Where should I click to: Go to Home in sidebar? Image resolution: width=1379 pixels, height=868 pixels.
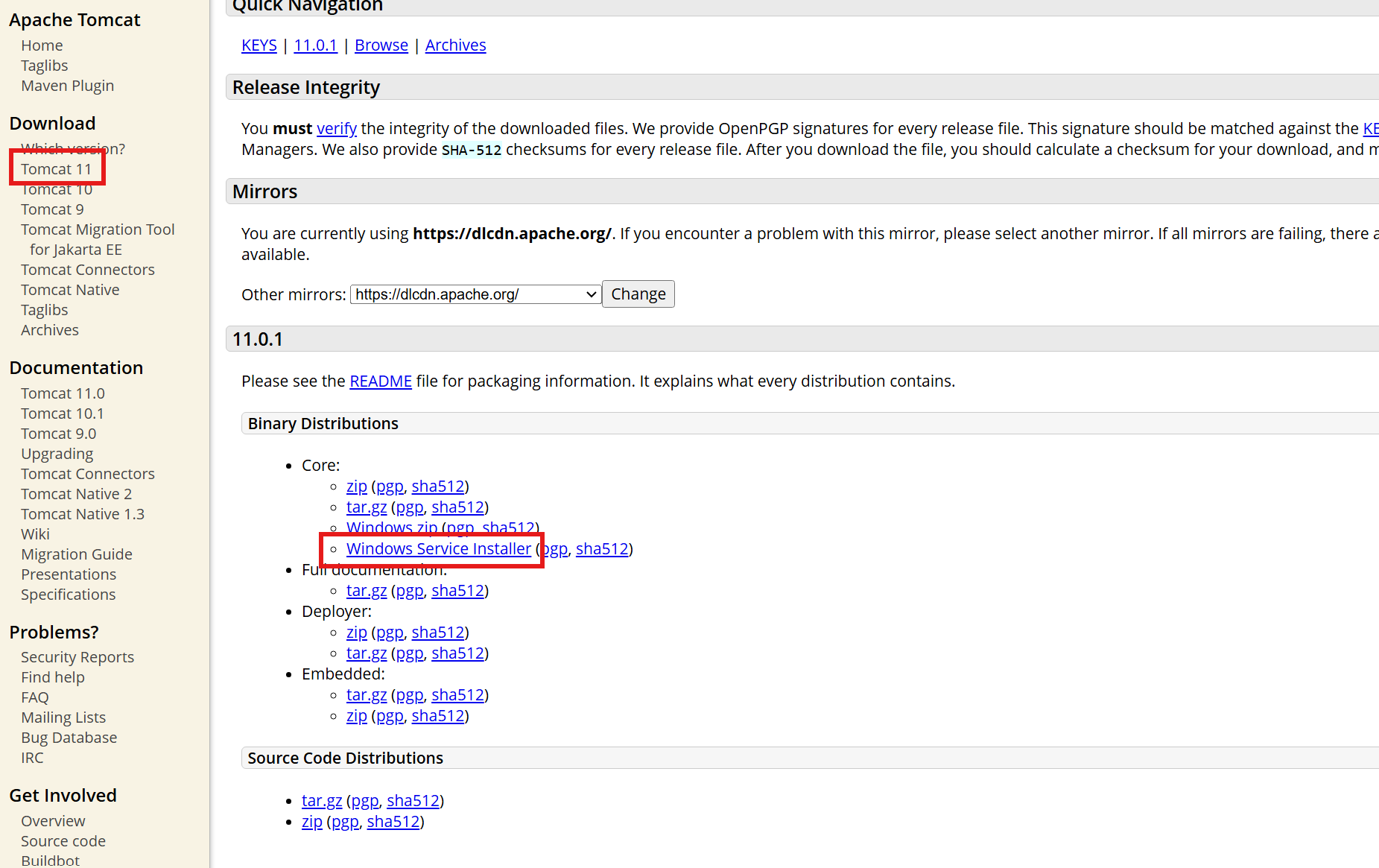pos(42,45)
